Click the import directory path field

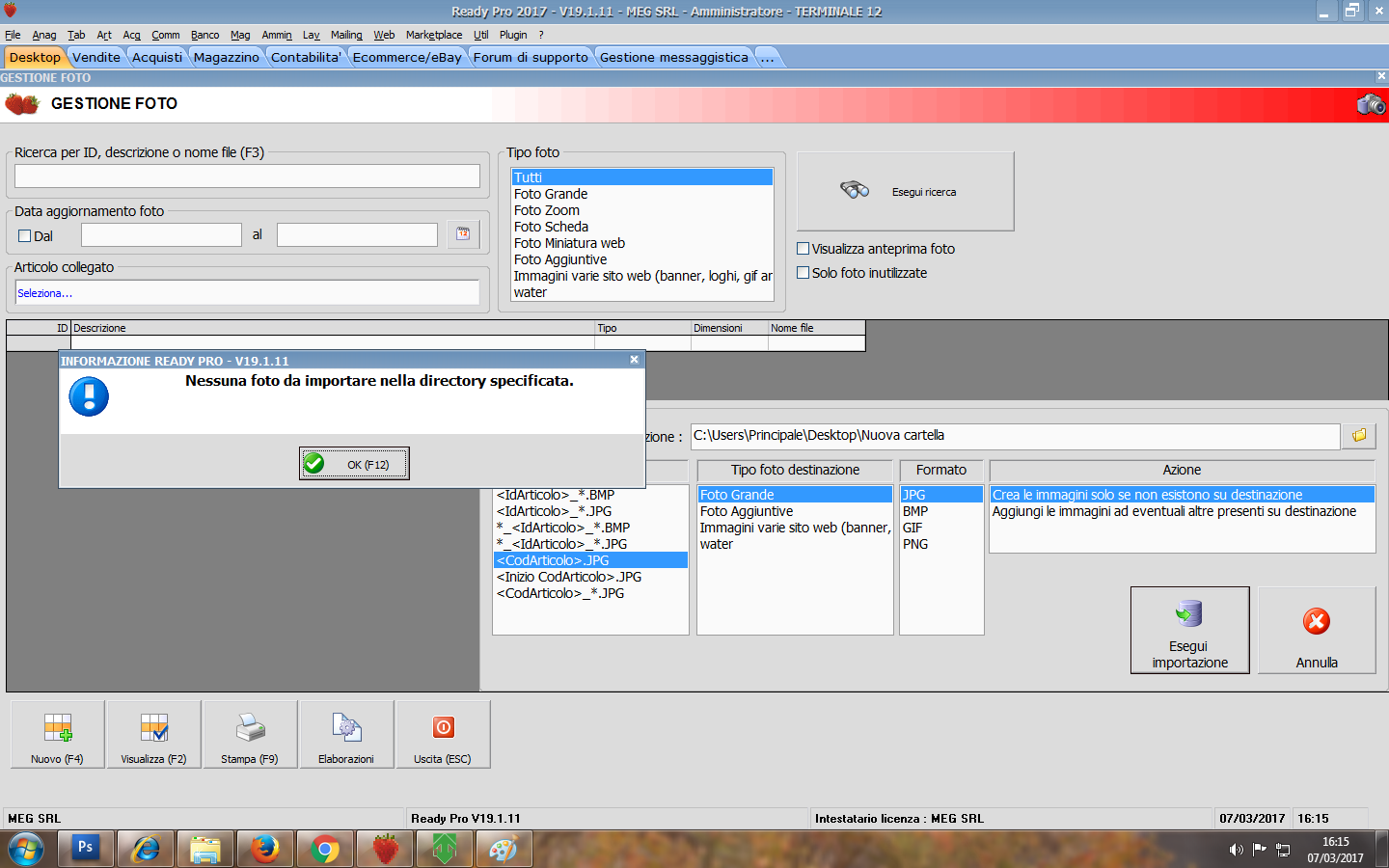[x=1016, y=436]
